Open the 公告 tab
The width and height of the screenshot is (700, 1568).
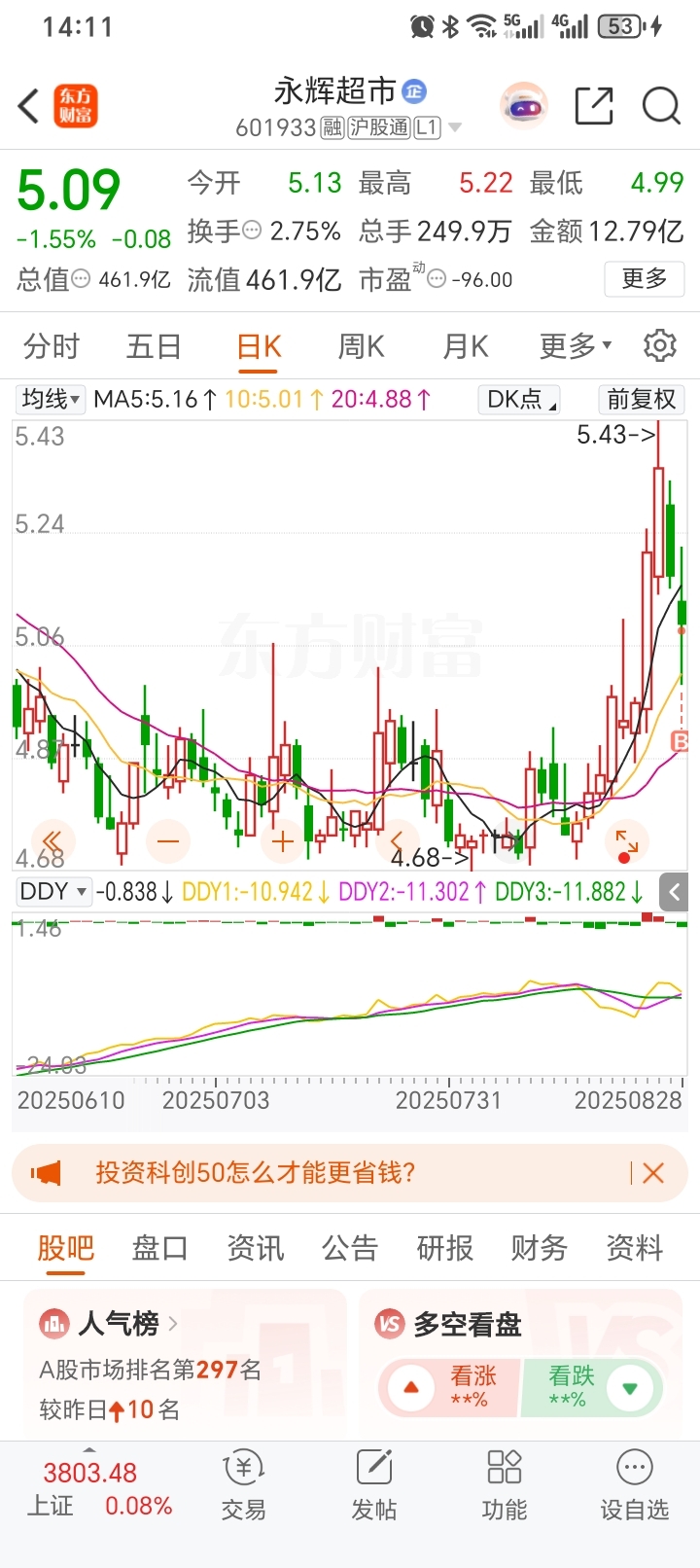[350, 1248]
